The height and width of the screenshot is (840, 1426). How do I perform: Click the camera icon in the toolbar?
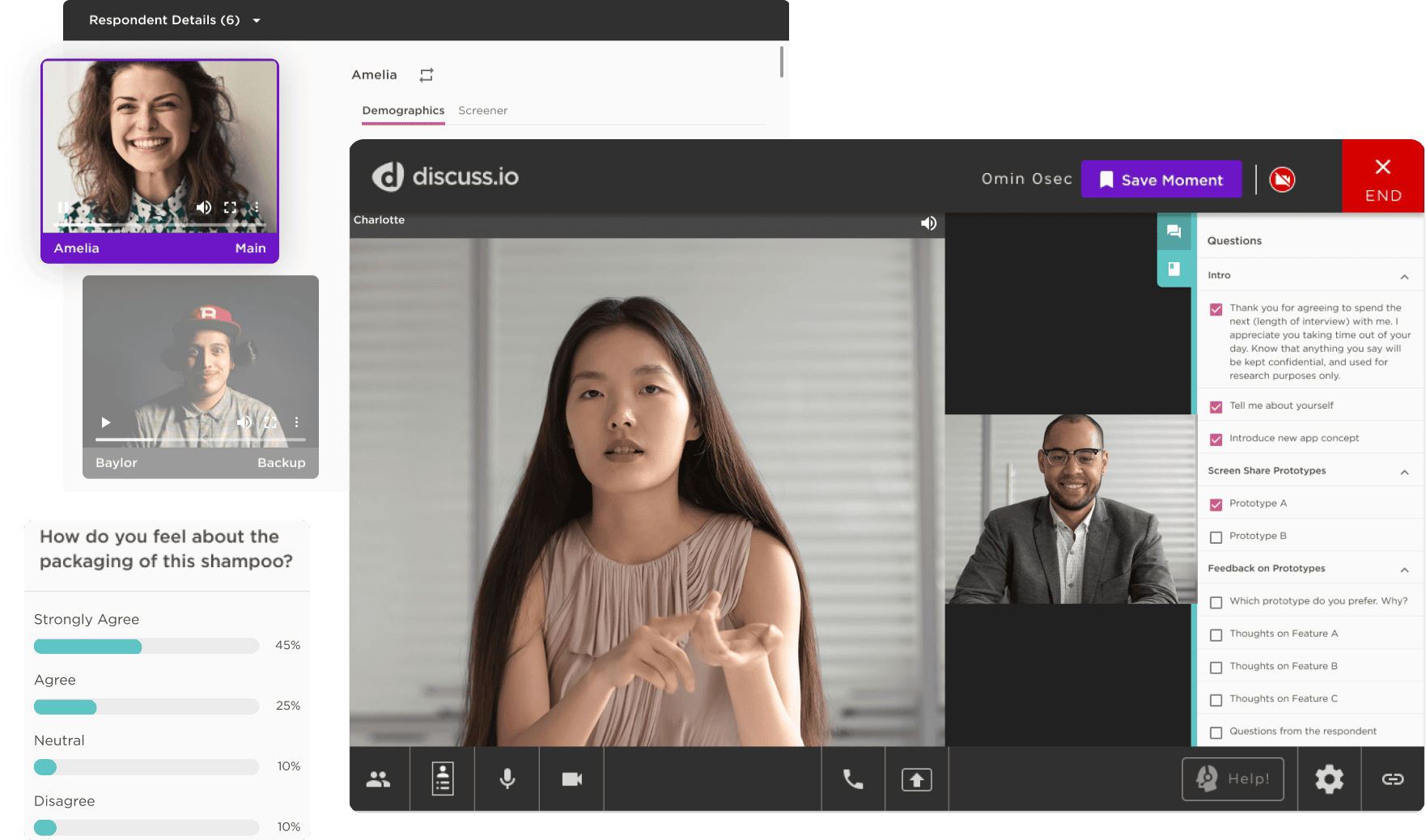(x=571, y=778)
